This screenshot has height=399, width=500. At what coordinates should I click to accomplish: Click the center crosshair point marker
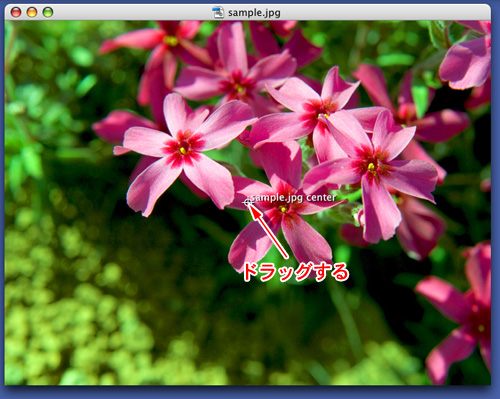pyautogui.click(x=247, y=202)
